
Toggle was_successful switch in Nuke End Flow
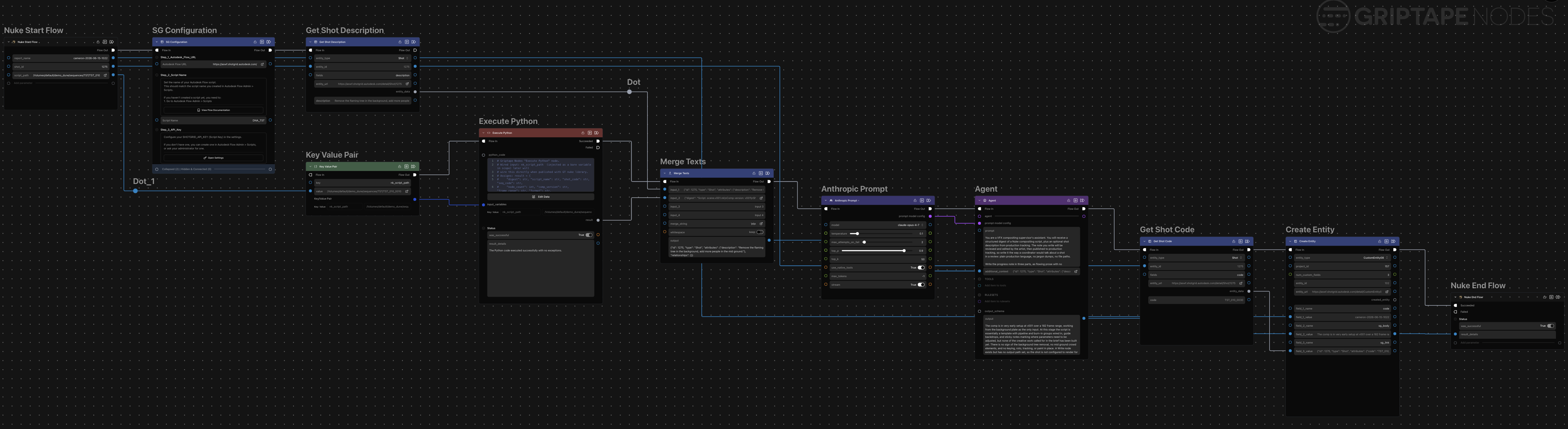coord(1550,326)
